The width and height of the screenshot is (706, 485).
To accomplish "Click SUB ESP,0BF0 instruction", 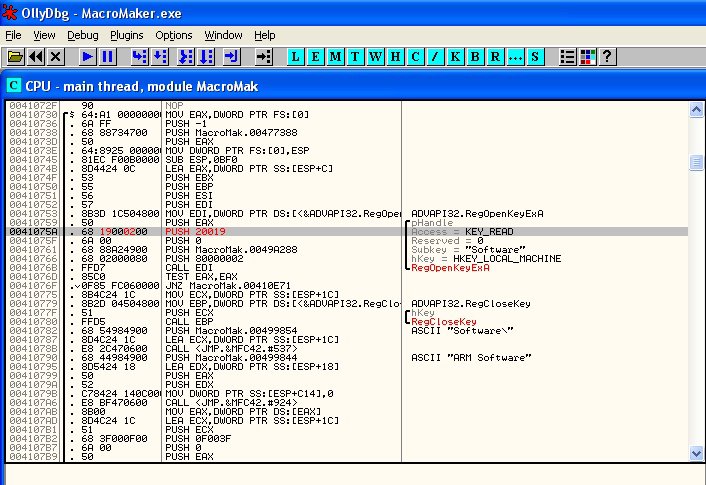I will pyautogui.click(x=201, y=159).
